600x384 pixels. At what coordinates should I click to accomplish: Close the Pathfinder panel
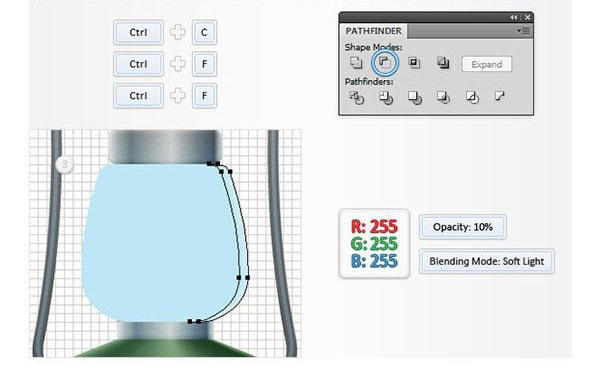tap(527, 17)
